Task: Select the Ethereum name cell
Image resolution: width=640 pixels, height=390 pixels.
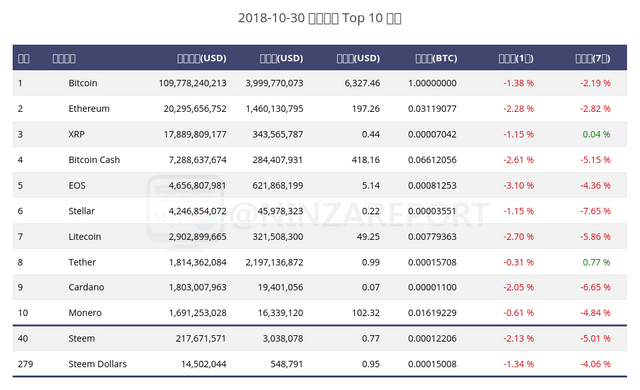Action: (89, 109)
